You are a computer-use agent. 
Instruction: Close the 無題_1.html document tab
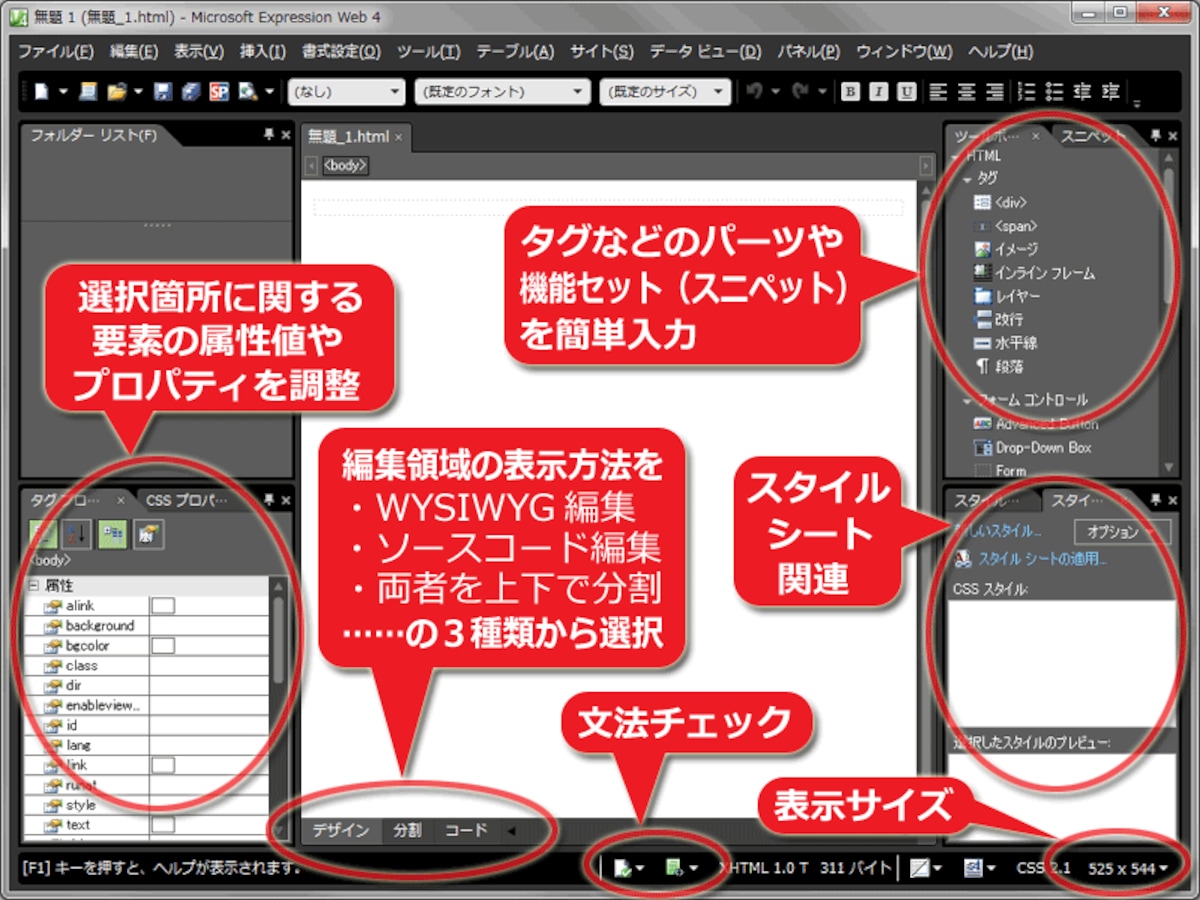[x=398, y=137]
